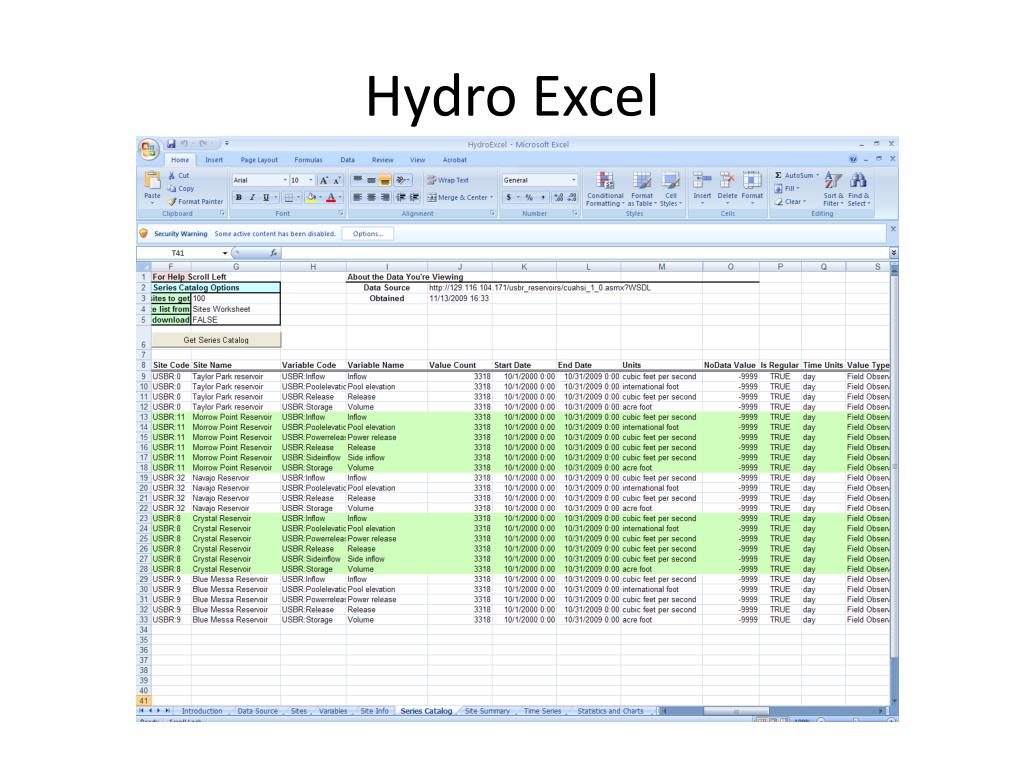Decrease decimal places
This screenshot has width=1024, height=768.
[x=572, y=197]
